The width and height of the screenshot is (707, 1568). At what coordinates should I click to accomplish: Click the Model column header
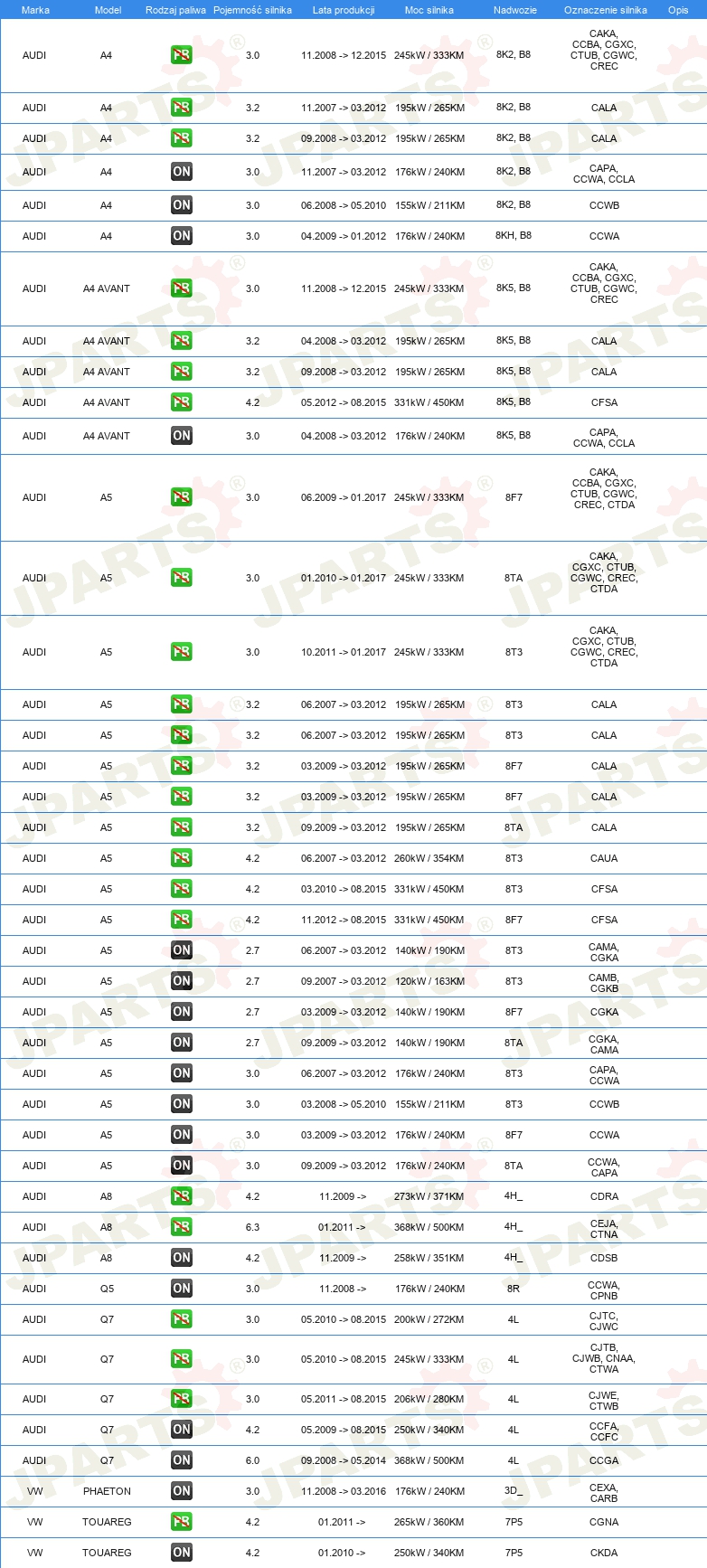point(108,10)
